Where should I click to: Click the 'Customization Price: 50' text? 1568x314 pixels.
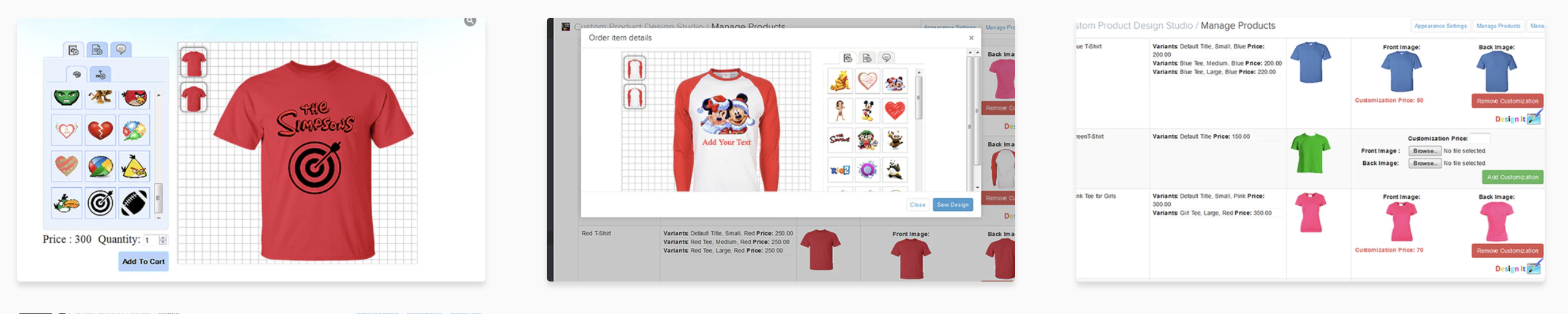coord(1388,100)
